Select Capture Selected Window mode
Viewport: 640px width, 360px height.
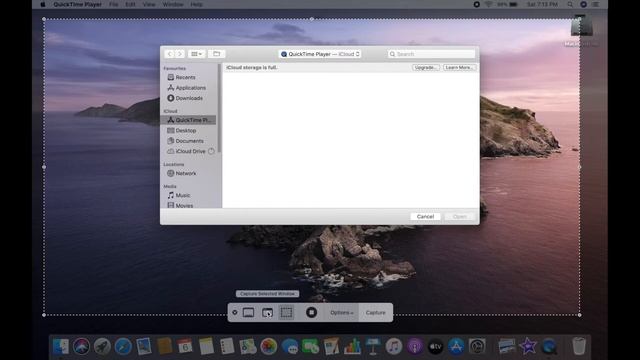[x=267, y=313]
